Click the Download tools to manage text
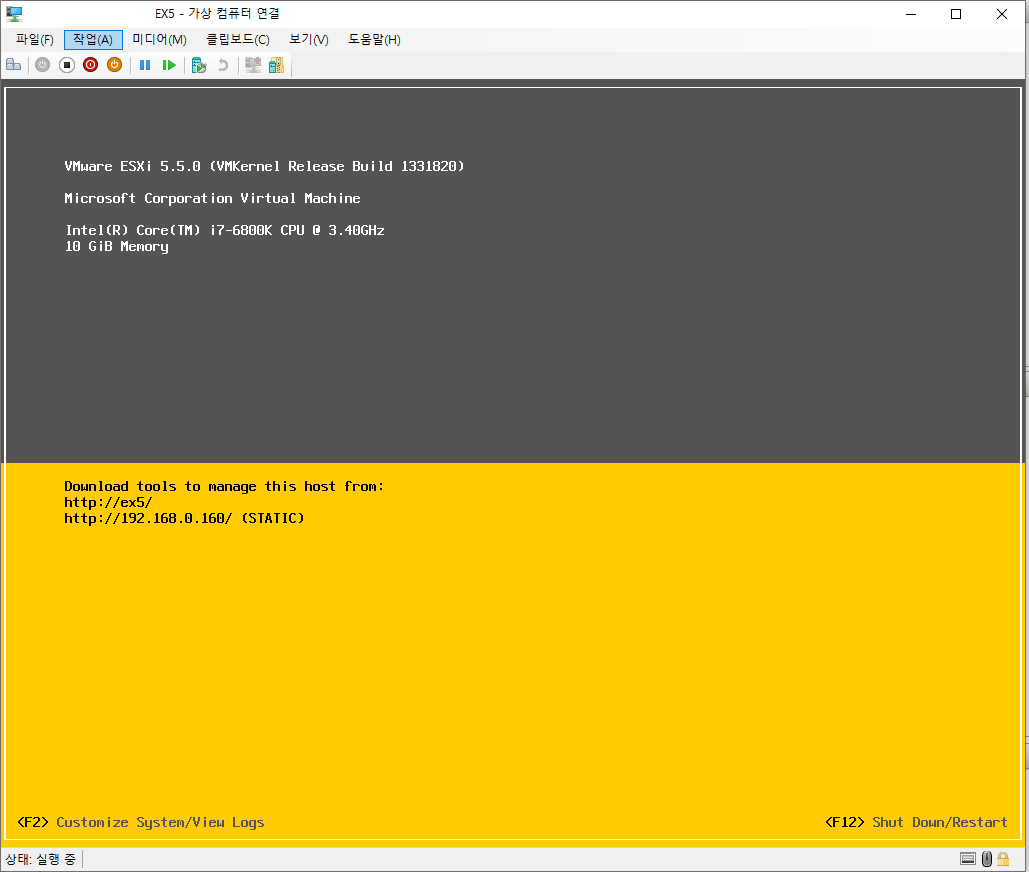1029x872 pixels. tap(224, 486)
